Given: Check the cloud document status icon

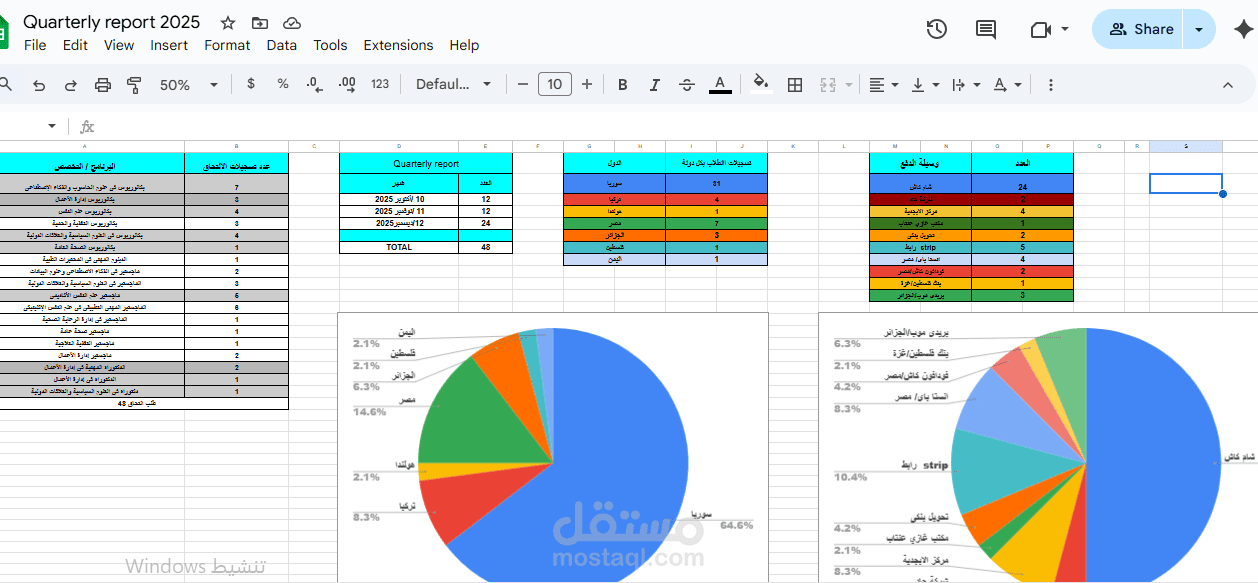Looking at the screenshot, I should pos(292,23).
